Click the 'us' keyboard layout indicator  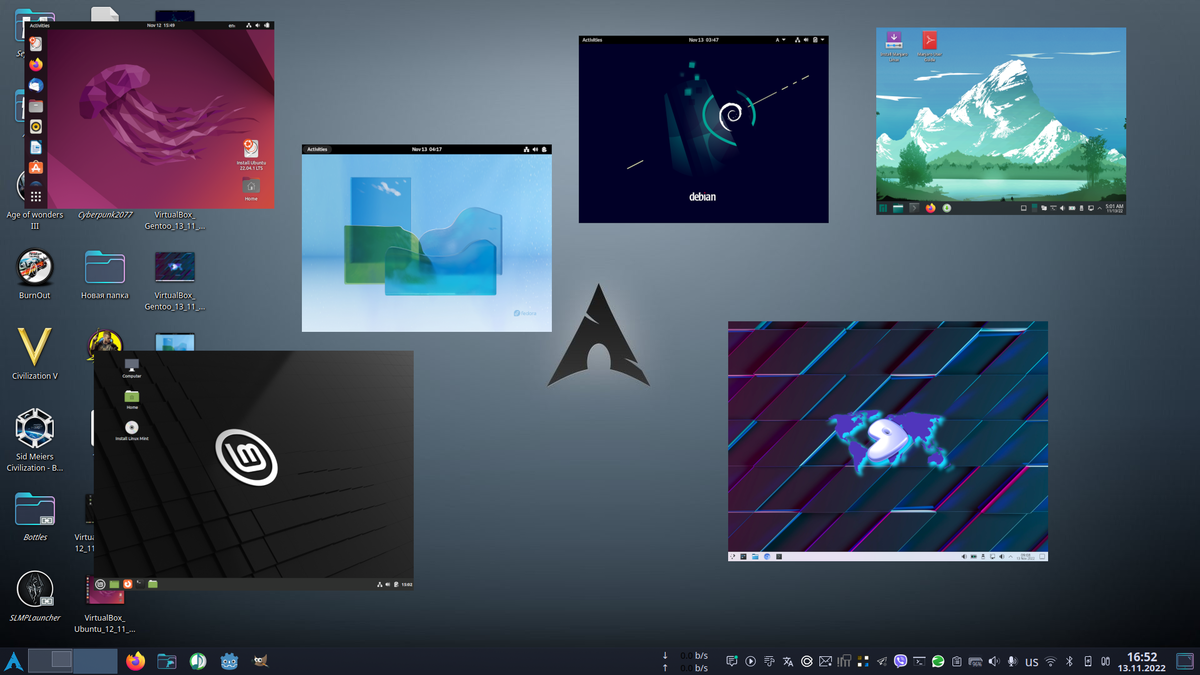(x=1032, y=662)
